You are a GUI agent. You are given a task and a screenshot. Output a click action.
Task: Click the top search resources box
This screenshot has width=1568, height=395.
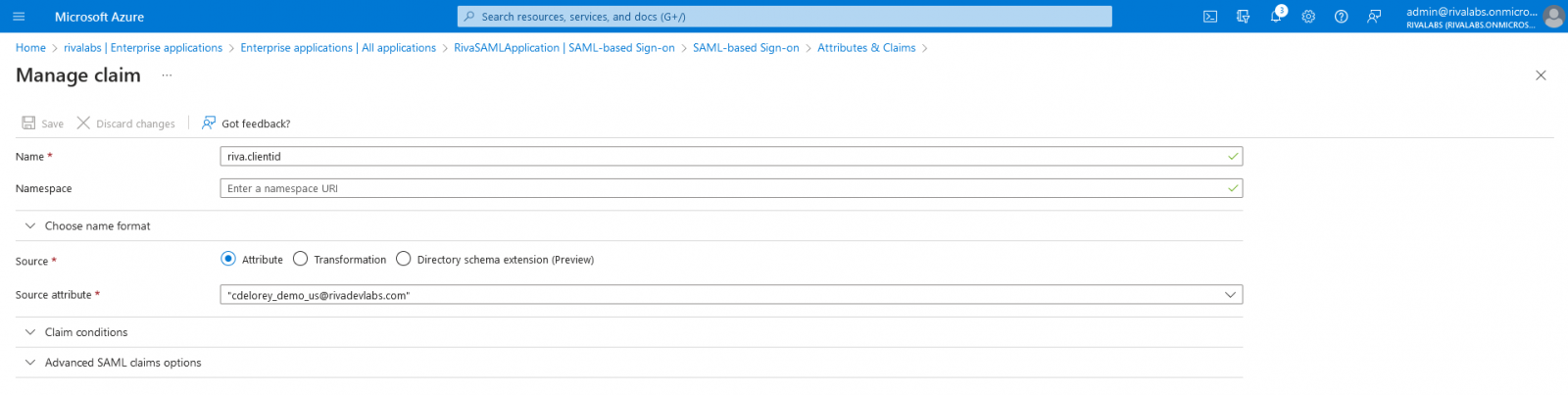click(785, 17)
